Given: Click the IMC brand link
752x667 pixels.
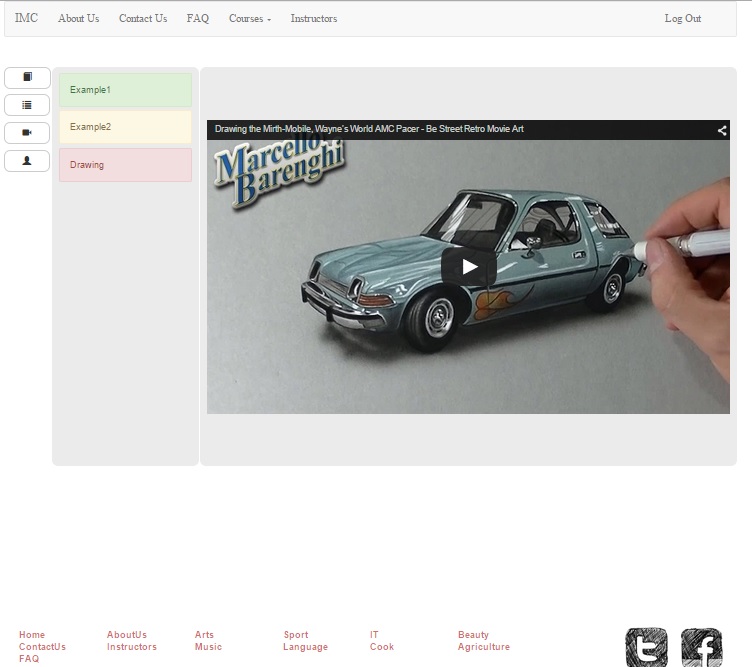Looking at the screenshot, I should click(26, 19).
